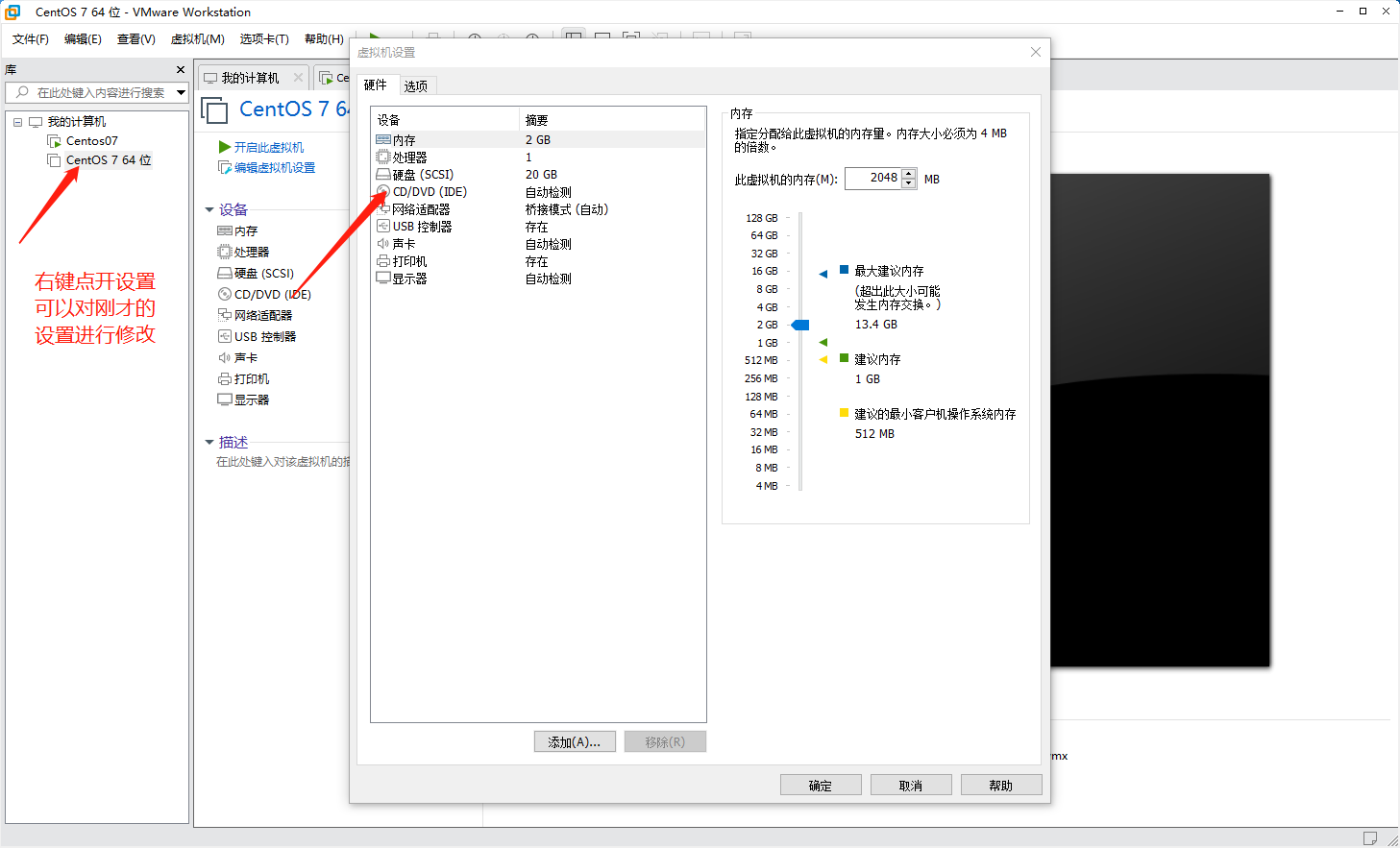The width and height of the screenshot is (1400, 848).
Task: Select CentOS 7 64 位 in library tree
Action: pyautogui.click(x=109, y=160)
